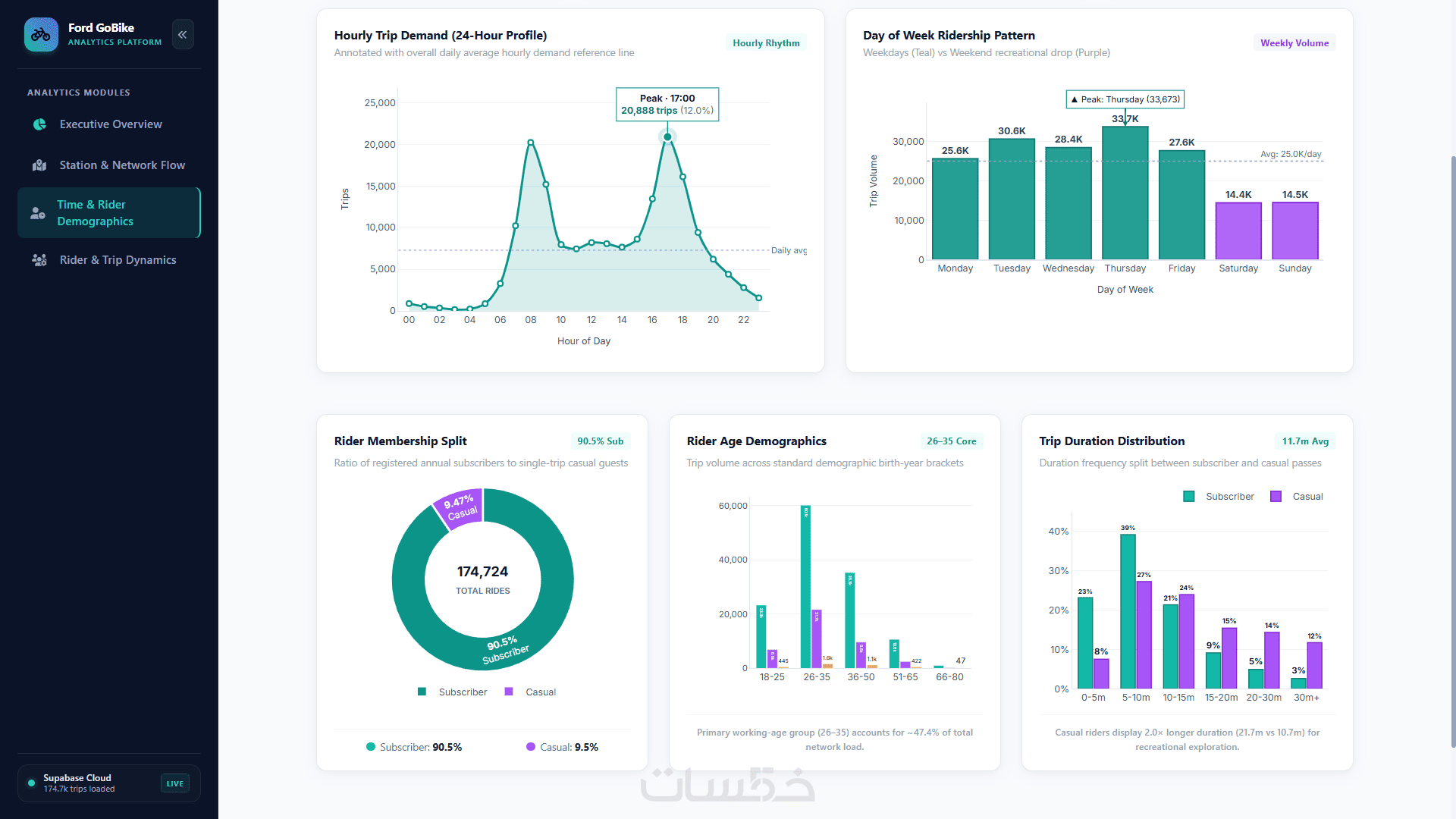The image size is (1456, 819).
Task: Click the Trip Duration Distribution title
Action: (1112, 441)
